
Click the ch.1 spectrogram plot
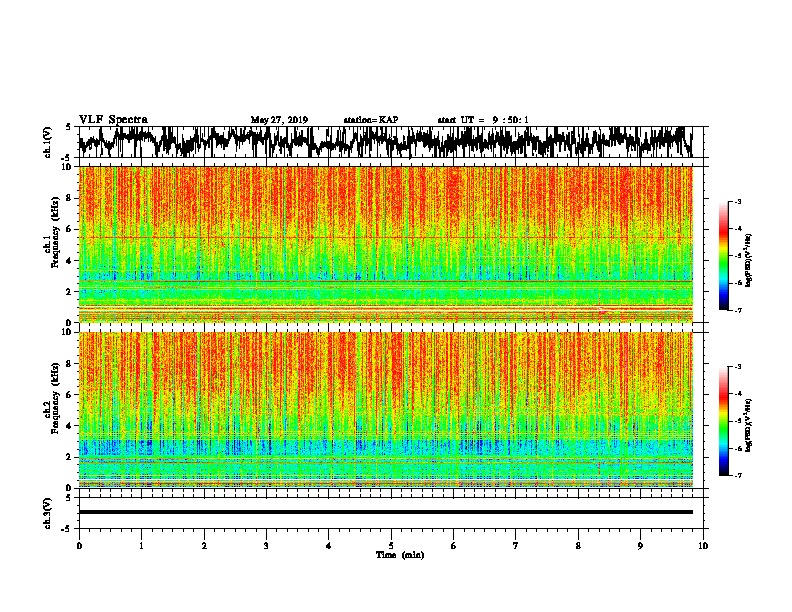point(386,244)
